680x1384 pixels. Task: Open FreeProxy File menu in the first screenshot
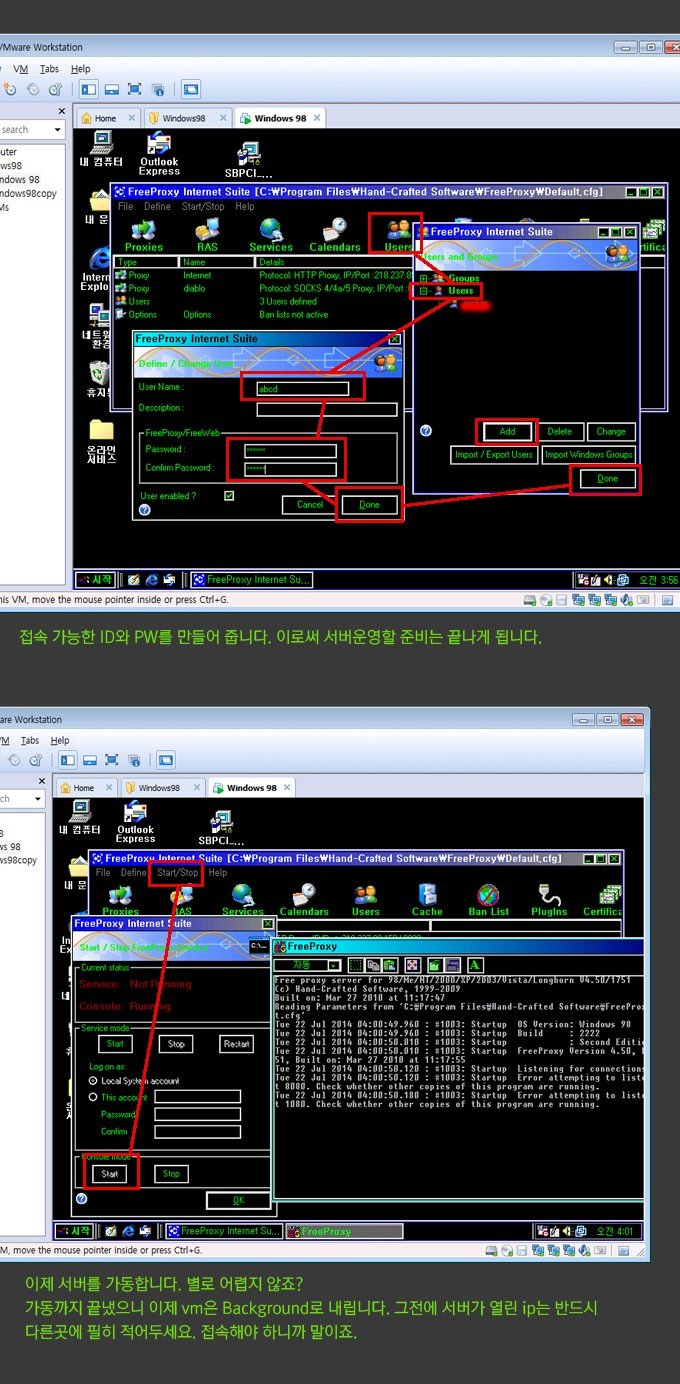pyautogui.click(x=126, y=207)
